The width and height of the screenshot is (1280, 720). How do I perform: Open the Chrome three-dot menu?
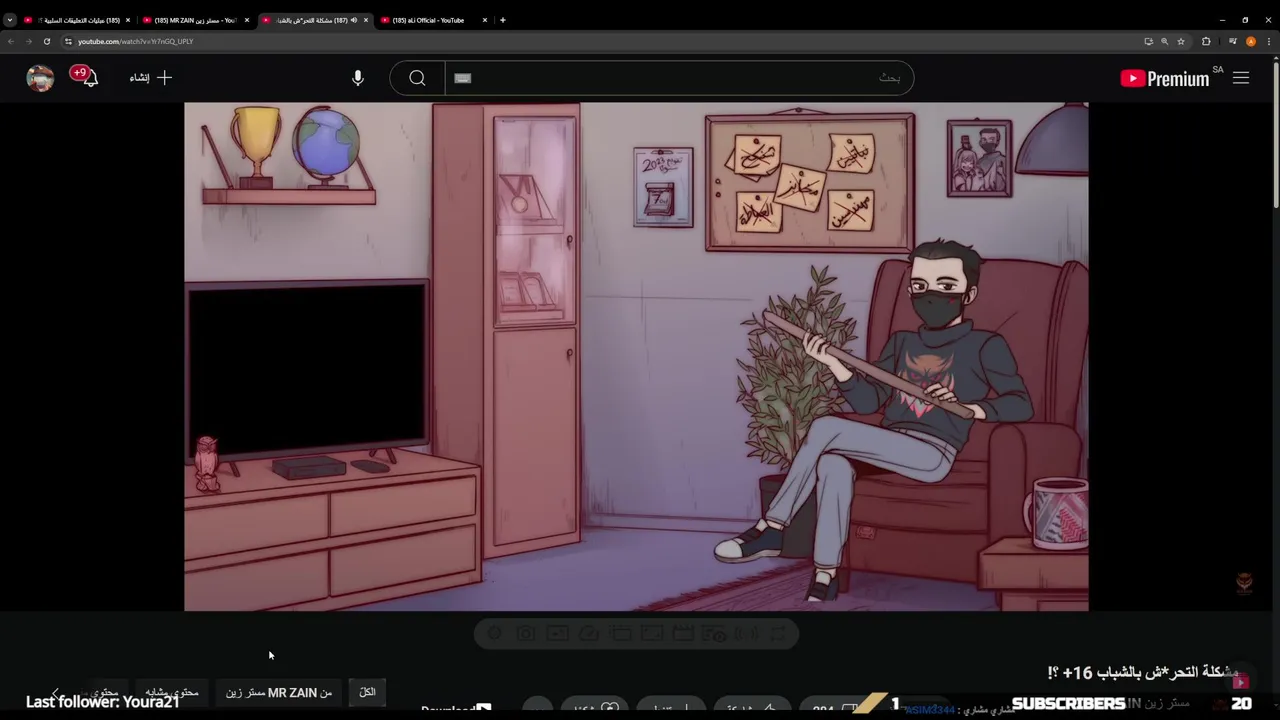(x=1269, y=41)
